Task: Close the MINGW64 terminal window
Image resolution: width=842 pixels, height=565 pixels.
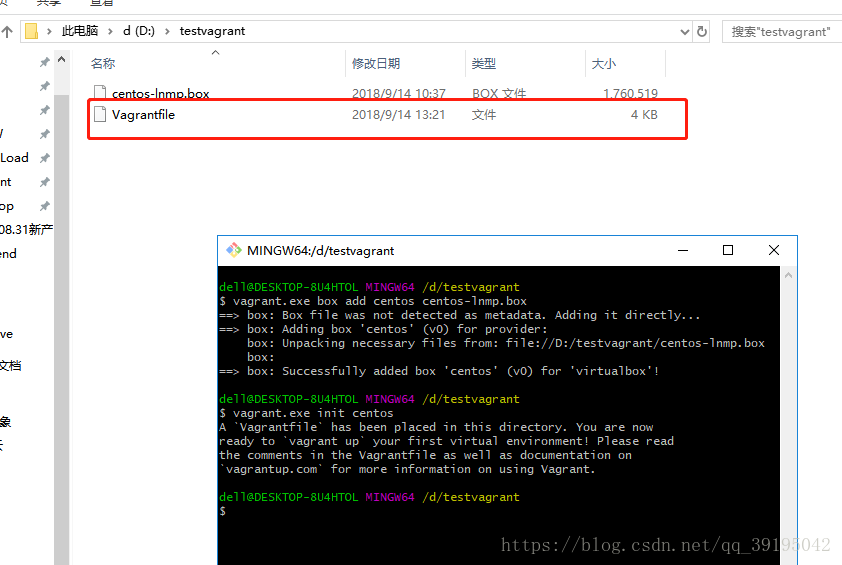Action: coord(774,250)
